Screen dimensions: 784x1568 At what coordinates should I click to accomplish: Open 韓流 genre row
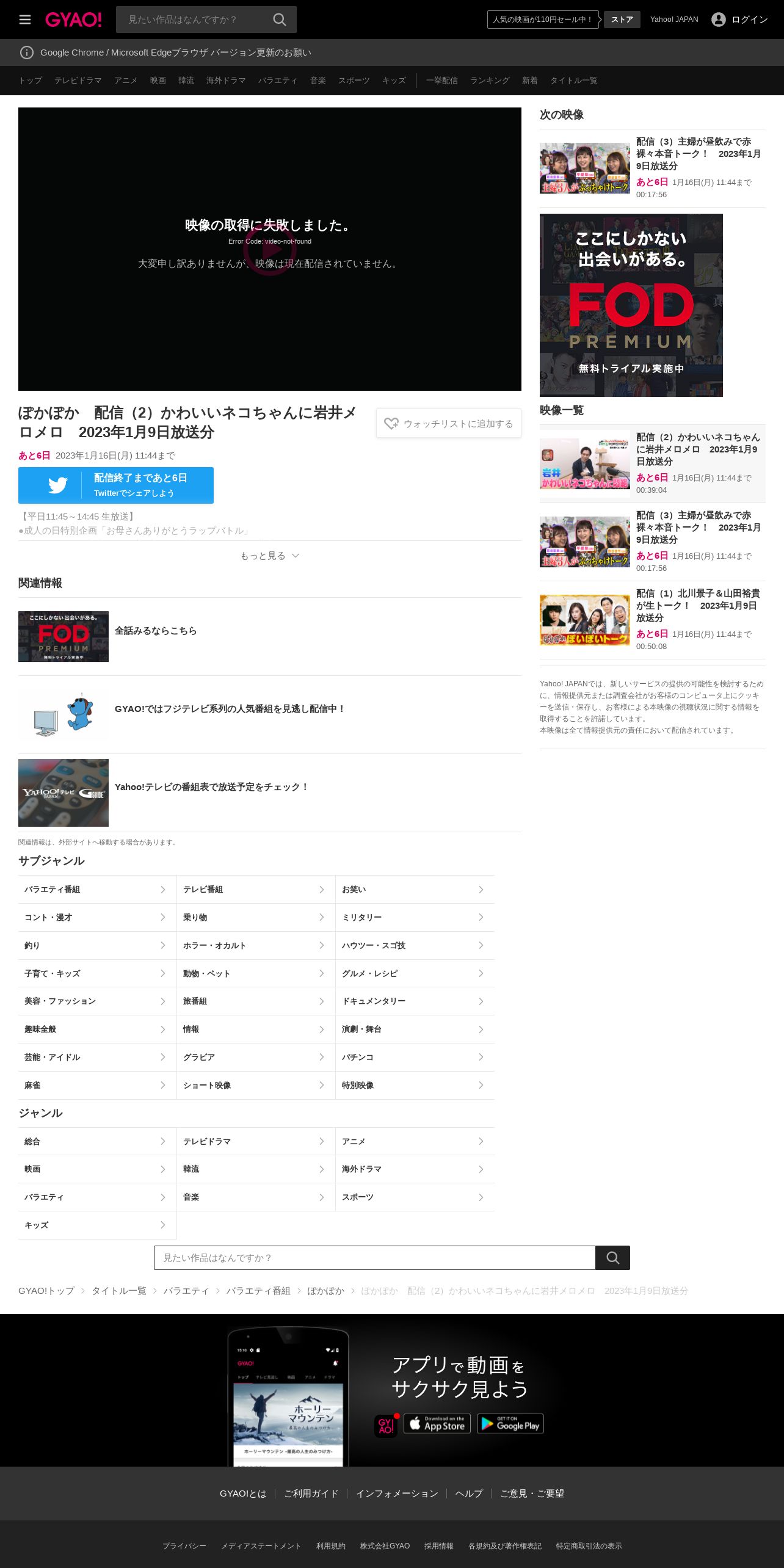(256, 1169)
